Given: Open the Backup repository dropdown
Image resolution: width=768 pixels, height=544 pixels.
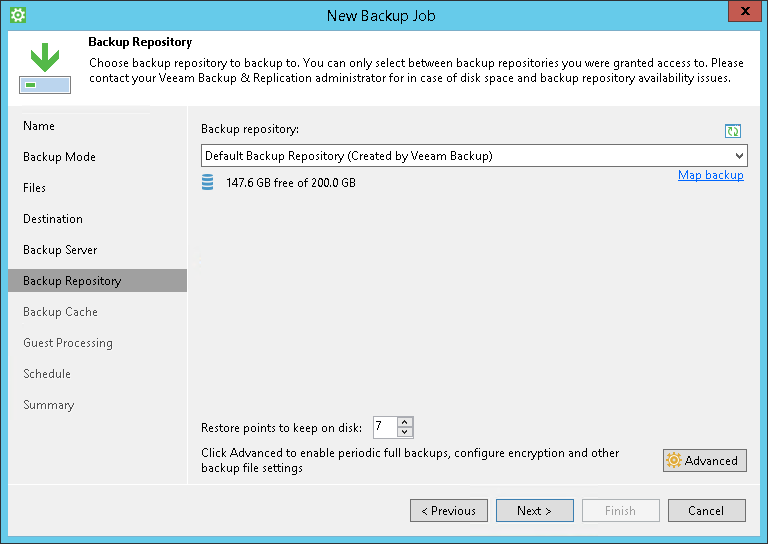Looking at the screenshot, I should [474, 156].
